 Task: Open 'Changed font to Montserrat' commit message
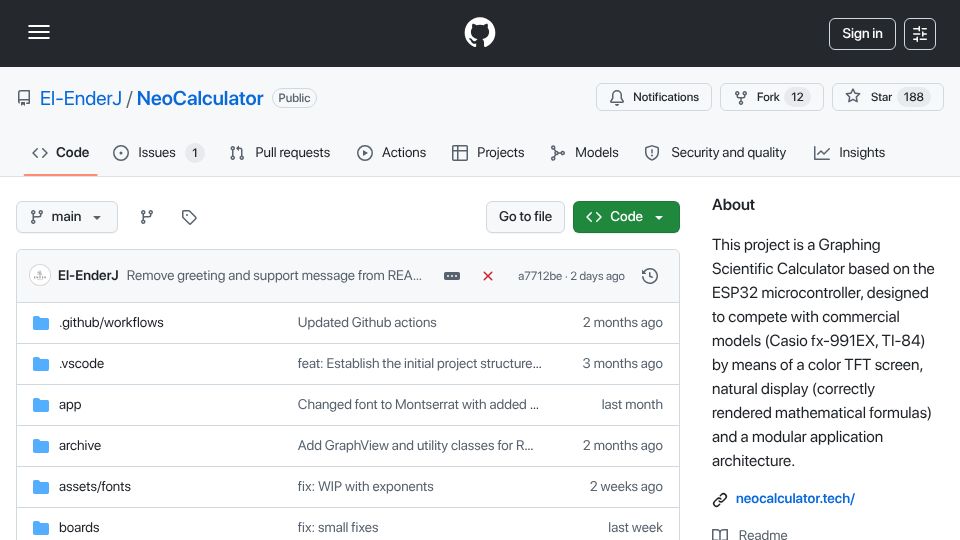click(418, 405)
